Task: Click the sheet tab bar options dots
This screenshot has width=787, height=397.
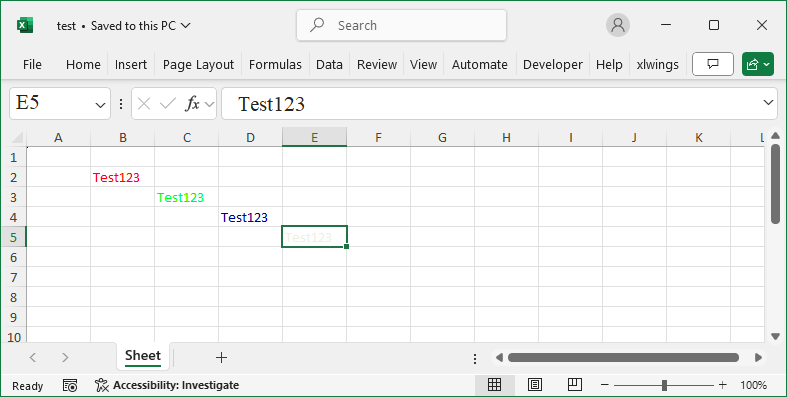Action: (x=475, y=358)
